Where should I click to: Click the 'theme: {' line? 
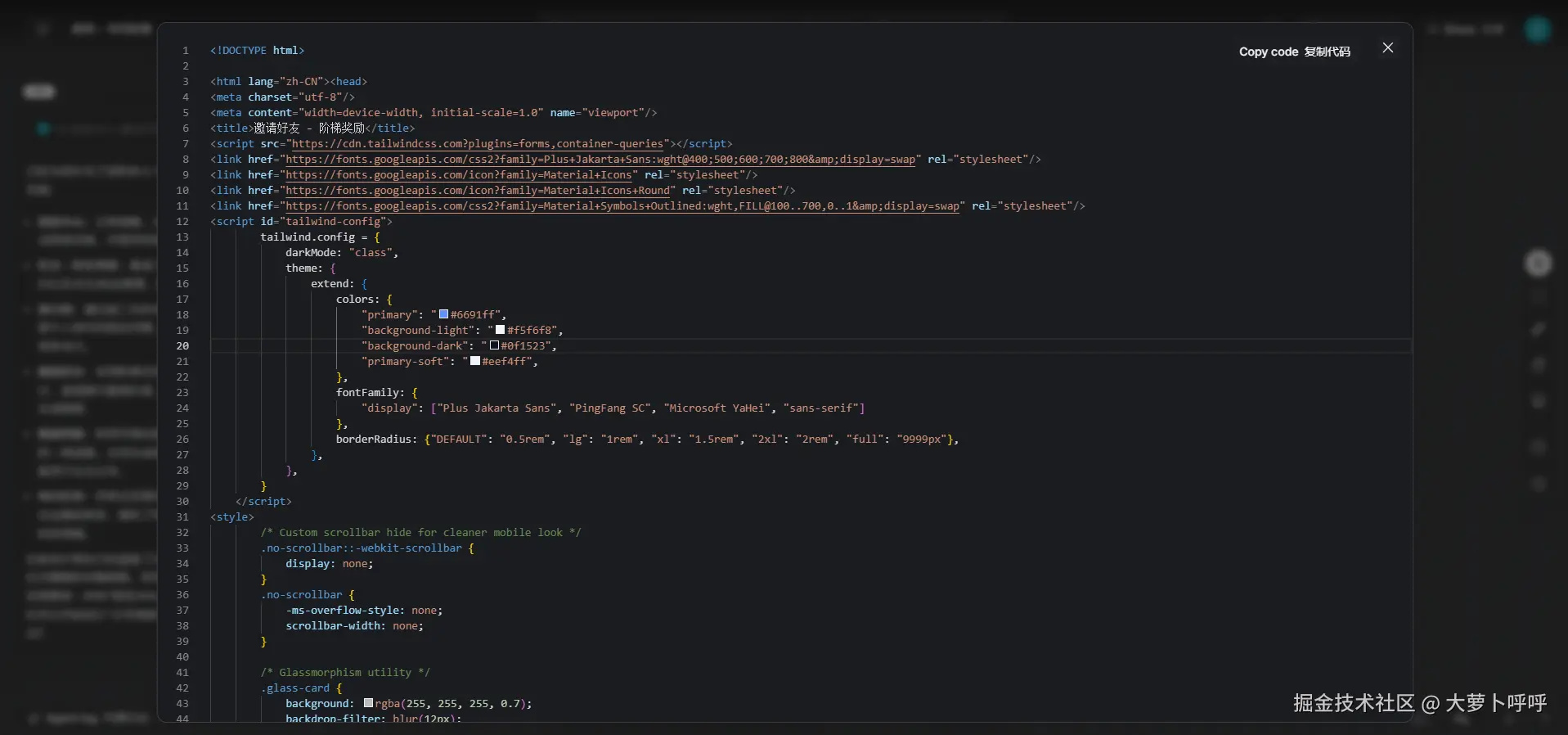(311, 268)
